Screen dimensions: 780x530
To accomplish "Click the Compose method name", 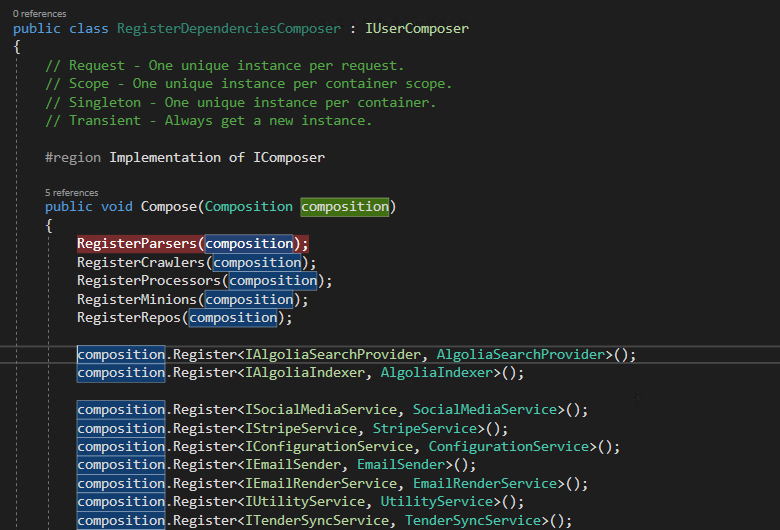I will pos(168,207).
